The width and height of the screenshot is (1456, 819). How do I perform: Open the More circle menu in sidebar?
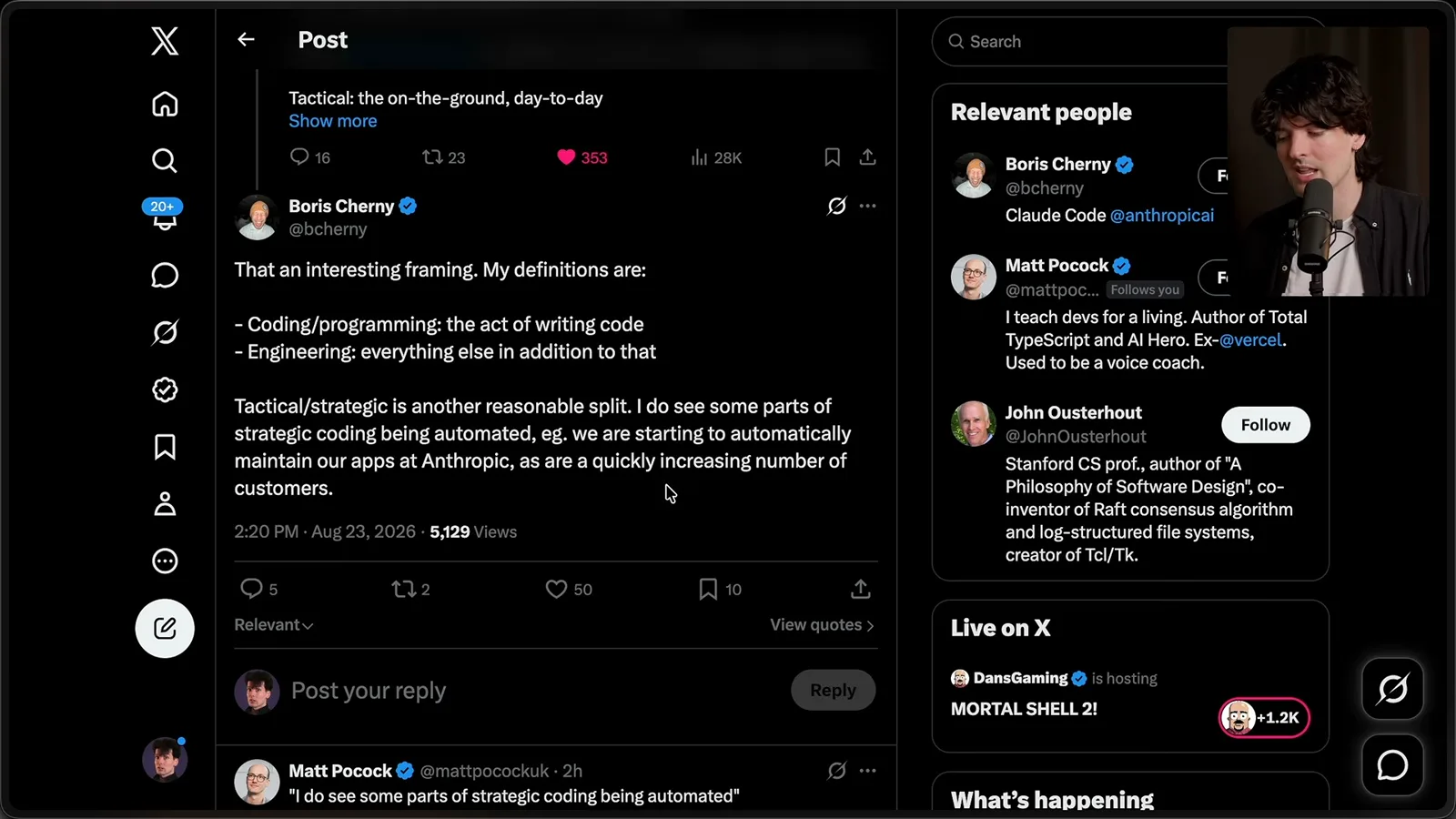[x=165, y=561]
